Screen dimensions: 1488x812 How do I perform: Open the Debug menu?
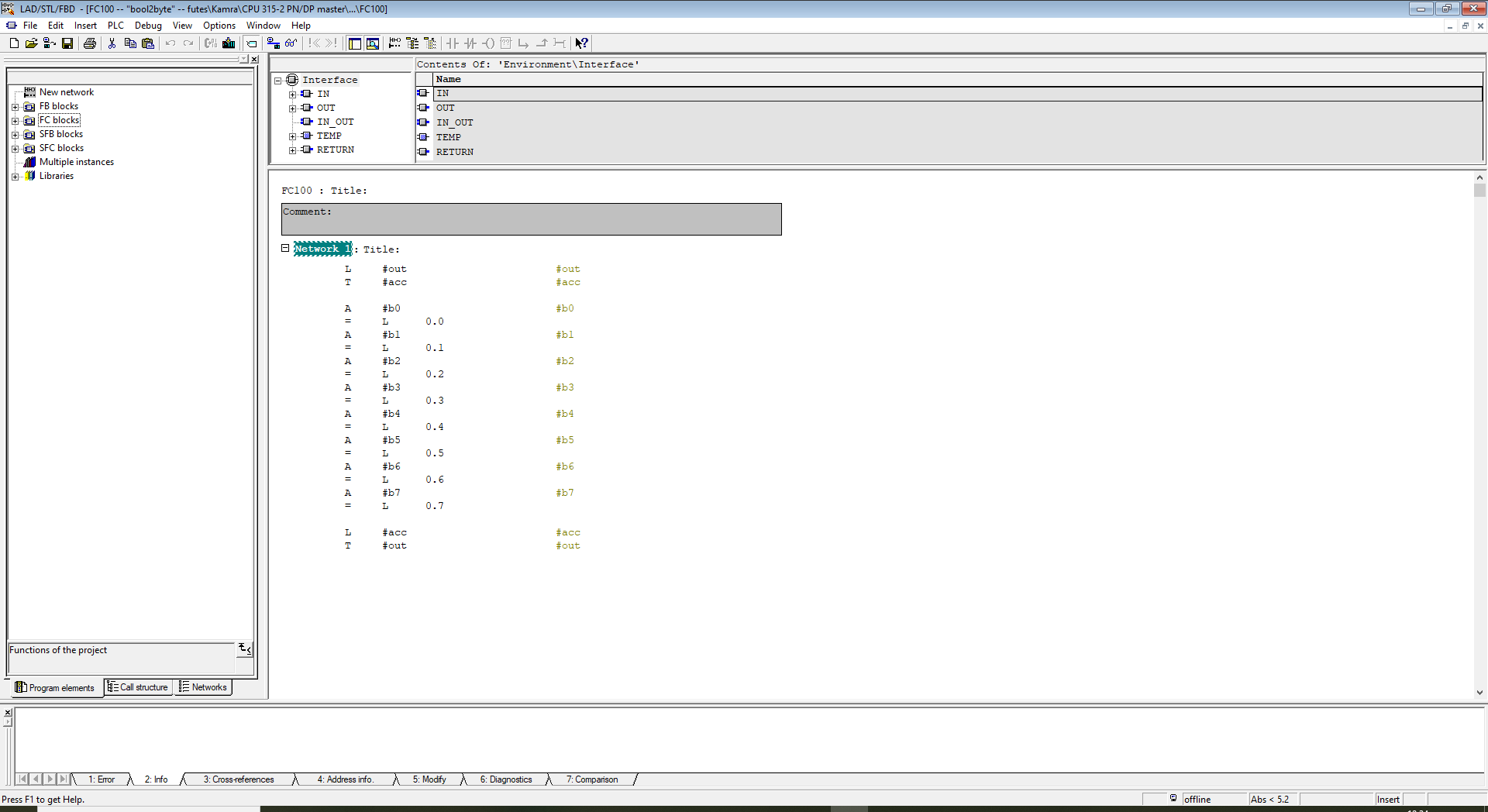coord(147,26)
